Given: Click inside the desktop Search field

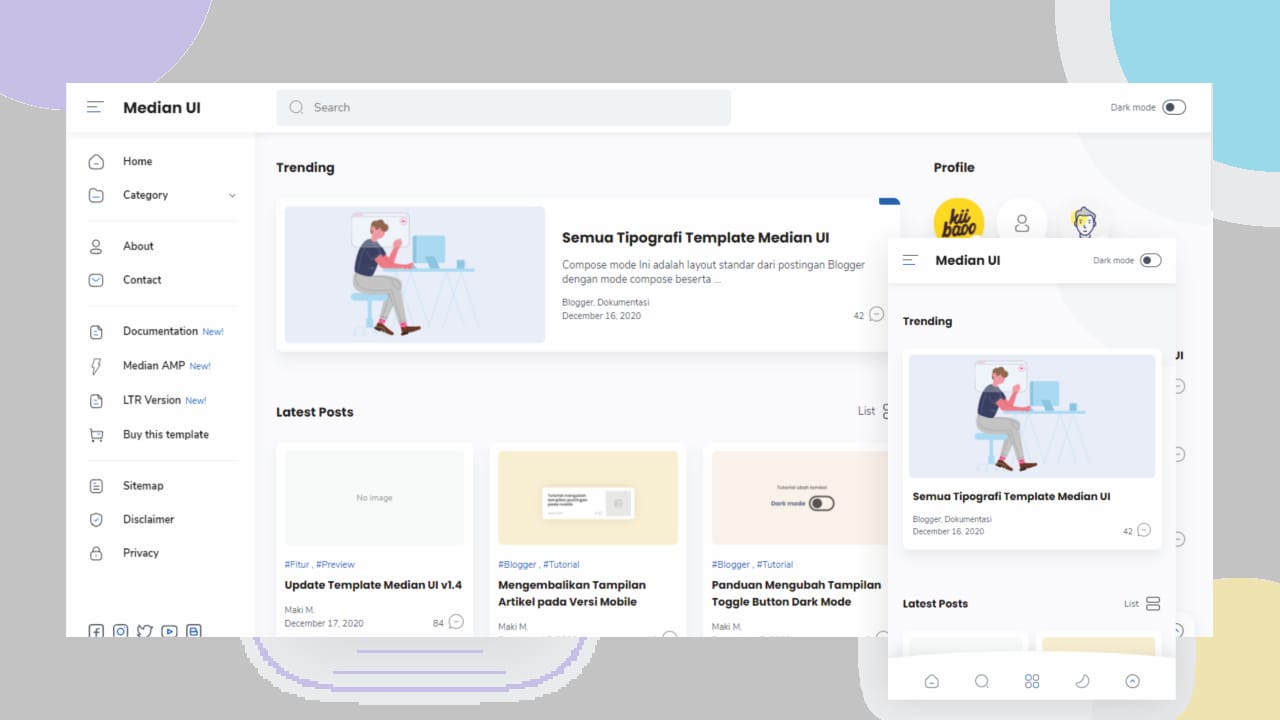Looking at the screenshot, I should (x=503, y=107).
